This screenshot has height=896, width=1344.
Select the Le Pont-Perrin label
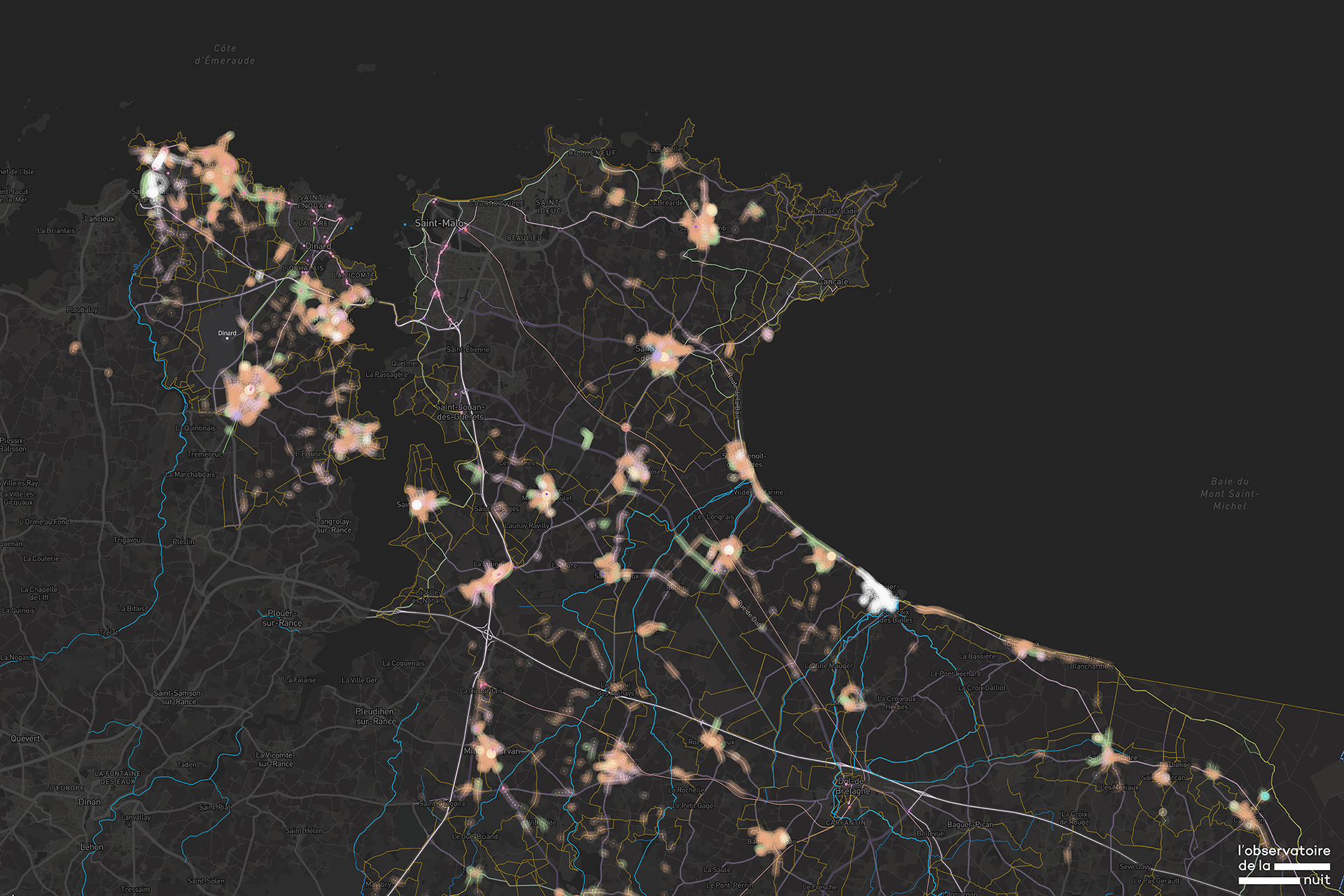pos(730,885)
